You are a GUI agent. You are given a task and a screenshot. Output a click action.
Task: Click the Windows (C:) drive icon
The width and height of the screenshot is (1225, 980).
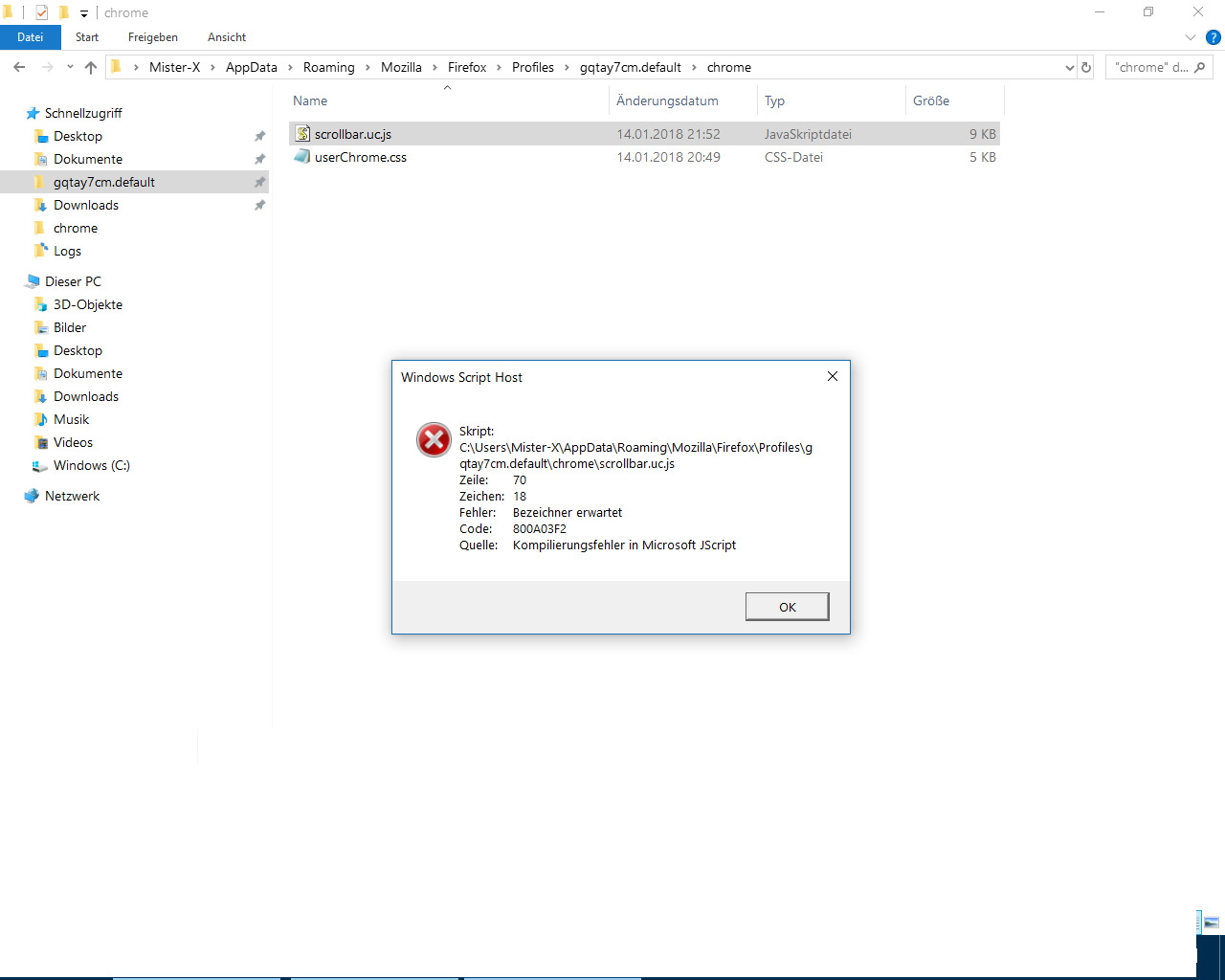(40, 465)
